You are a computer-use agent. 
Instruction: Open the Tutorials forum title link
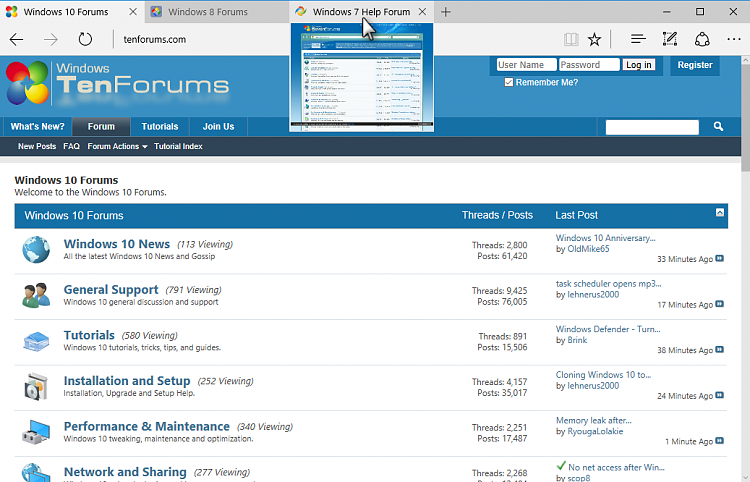coord(89,335)
